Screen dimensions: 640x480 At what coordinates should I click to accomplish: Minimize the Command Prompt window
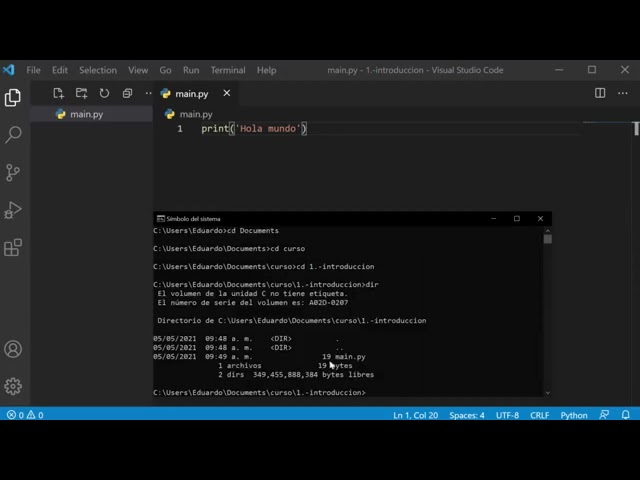click(493, 219)
